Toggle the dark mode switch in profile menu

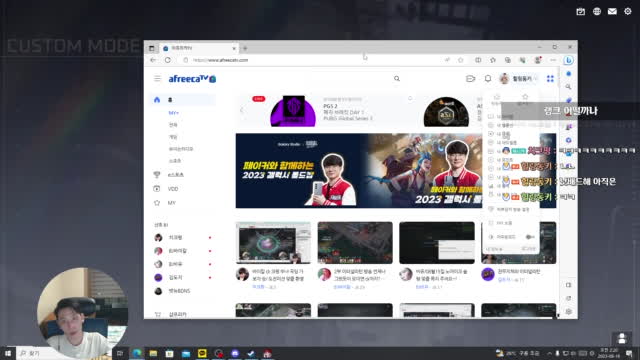529,237
